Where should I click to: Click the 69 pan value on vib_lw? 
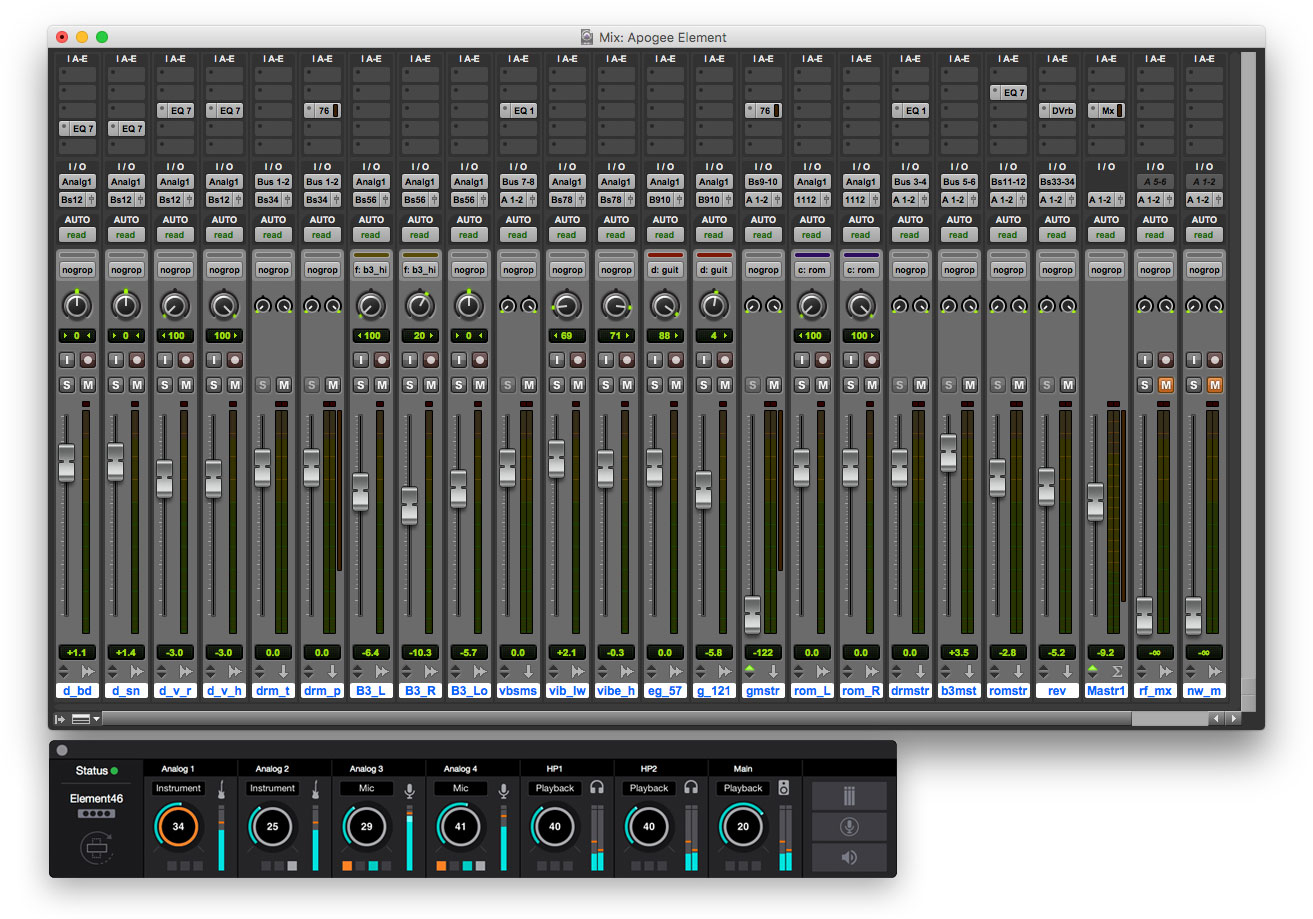[x=567, y=335]
